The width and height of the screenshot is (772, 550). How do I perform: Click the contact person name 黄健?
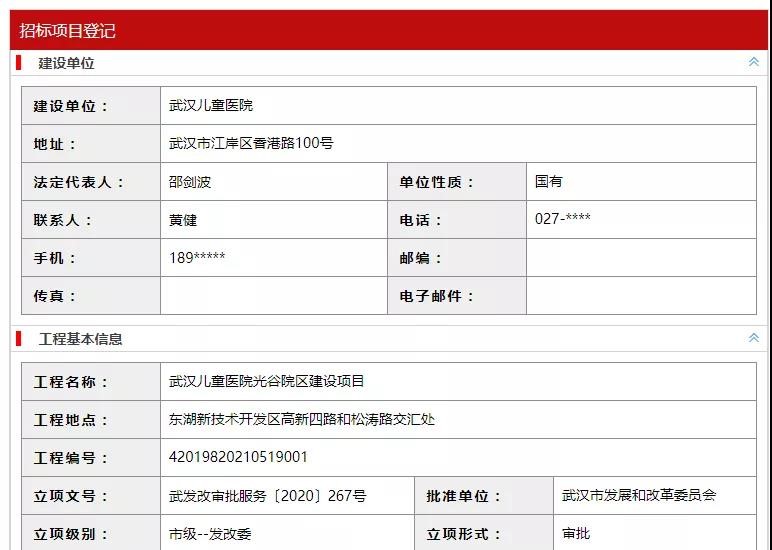(183, 220)
